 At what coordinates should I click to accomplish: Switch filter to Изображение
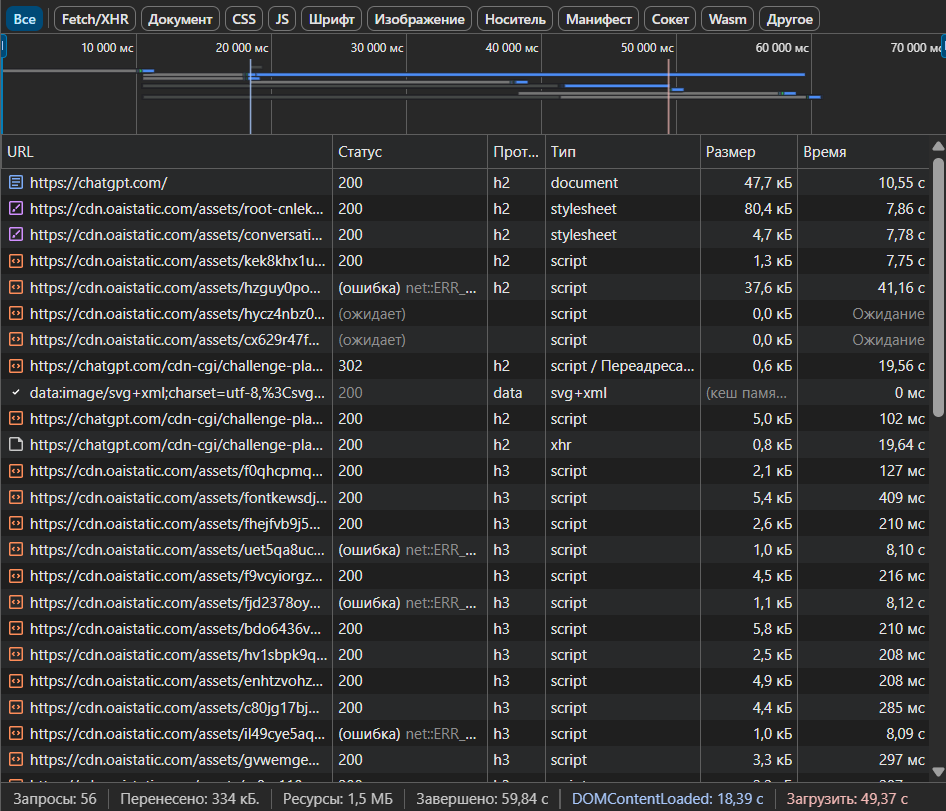pos(419,19)
